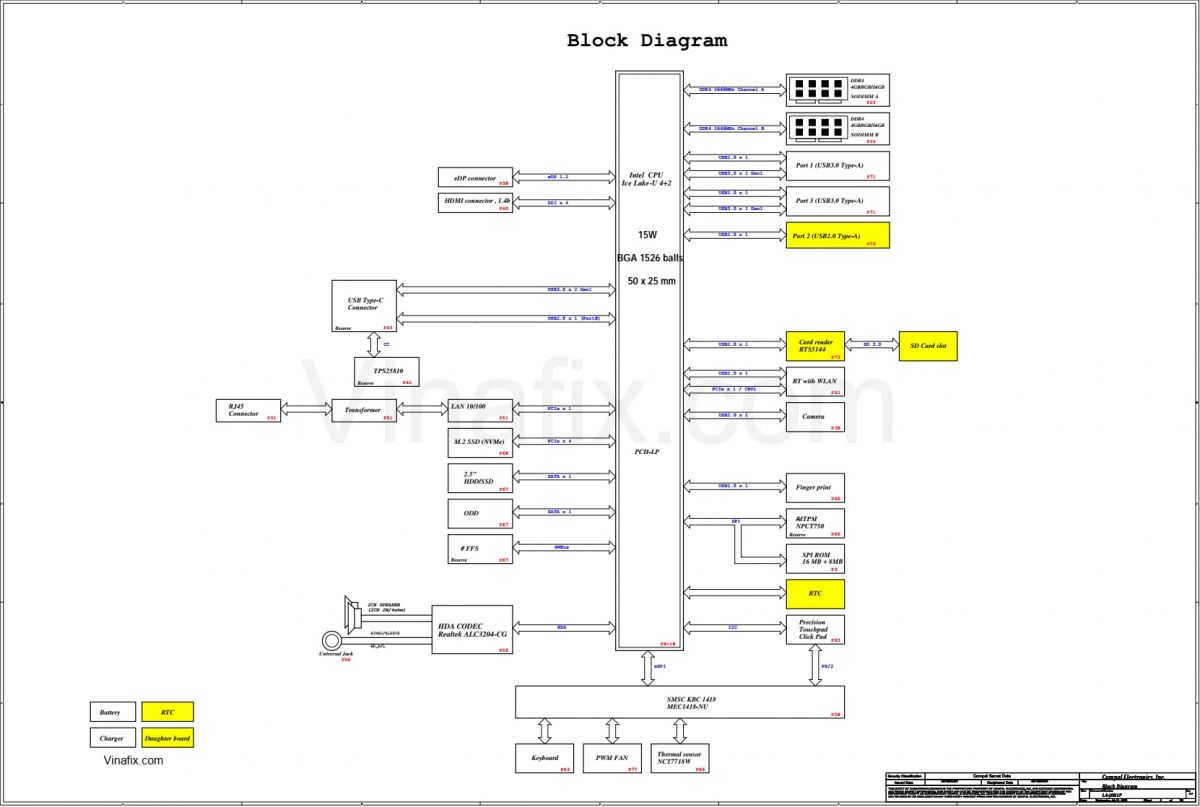Click the DDR4 Channel B bus label
The height and width of the screenshot is (807, 1200).
[731, 128]
